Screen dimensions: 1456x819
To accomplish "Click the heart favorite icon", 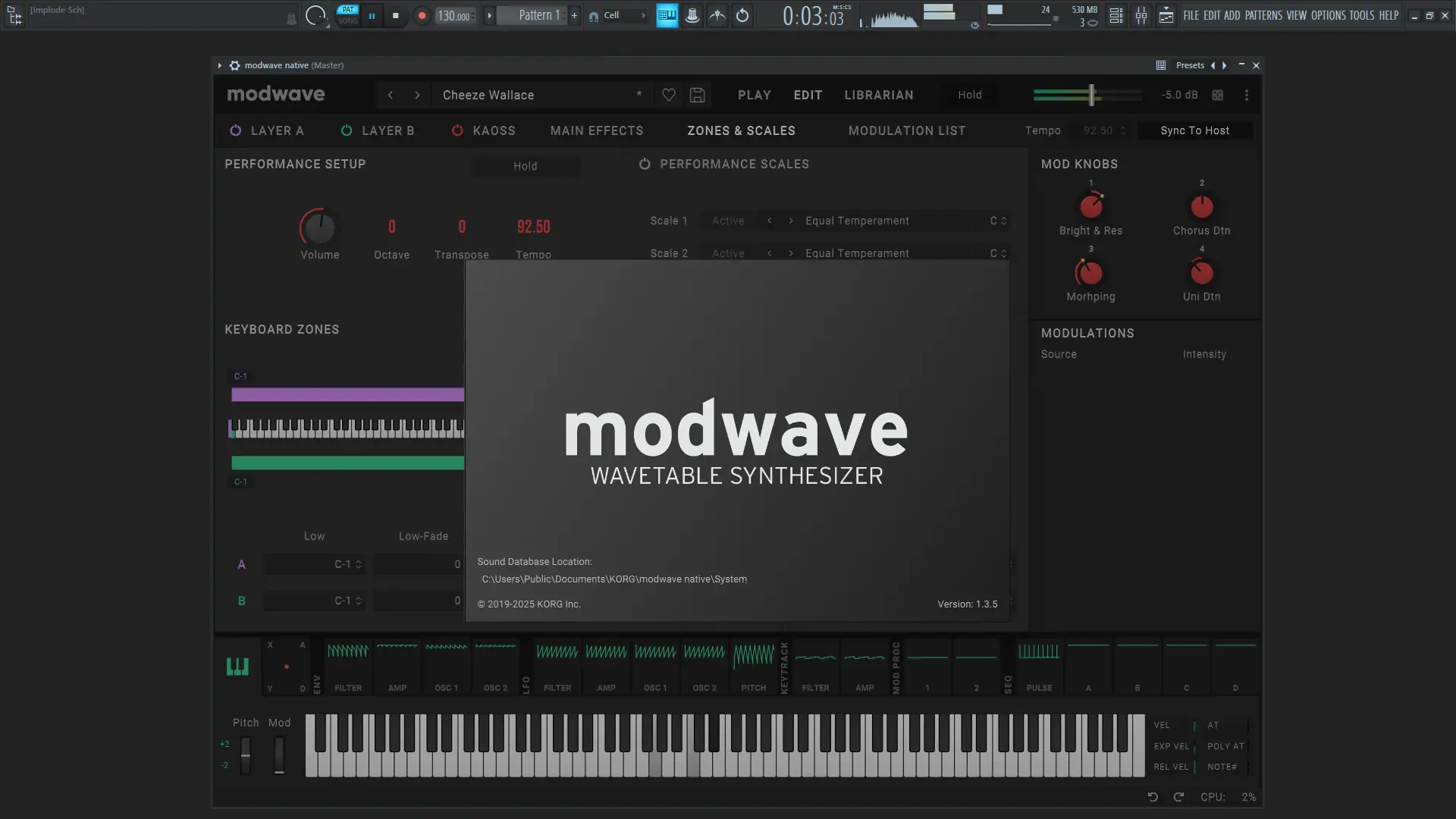I will tap(668, 95).
